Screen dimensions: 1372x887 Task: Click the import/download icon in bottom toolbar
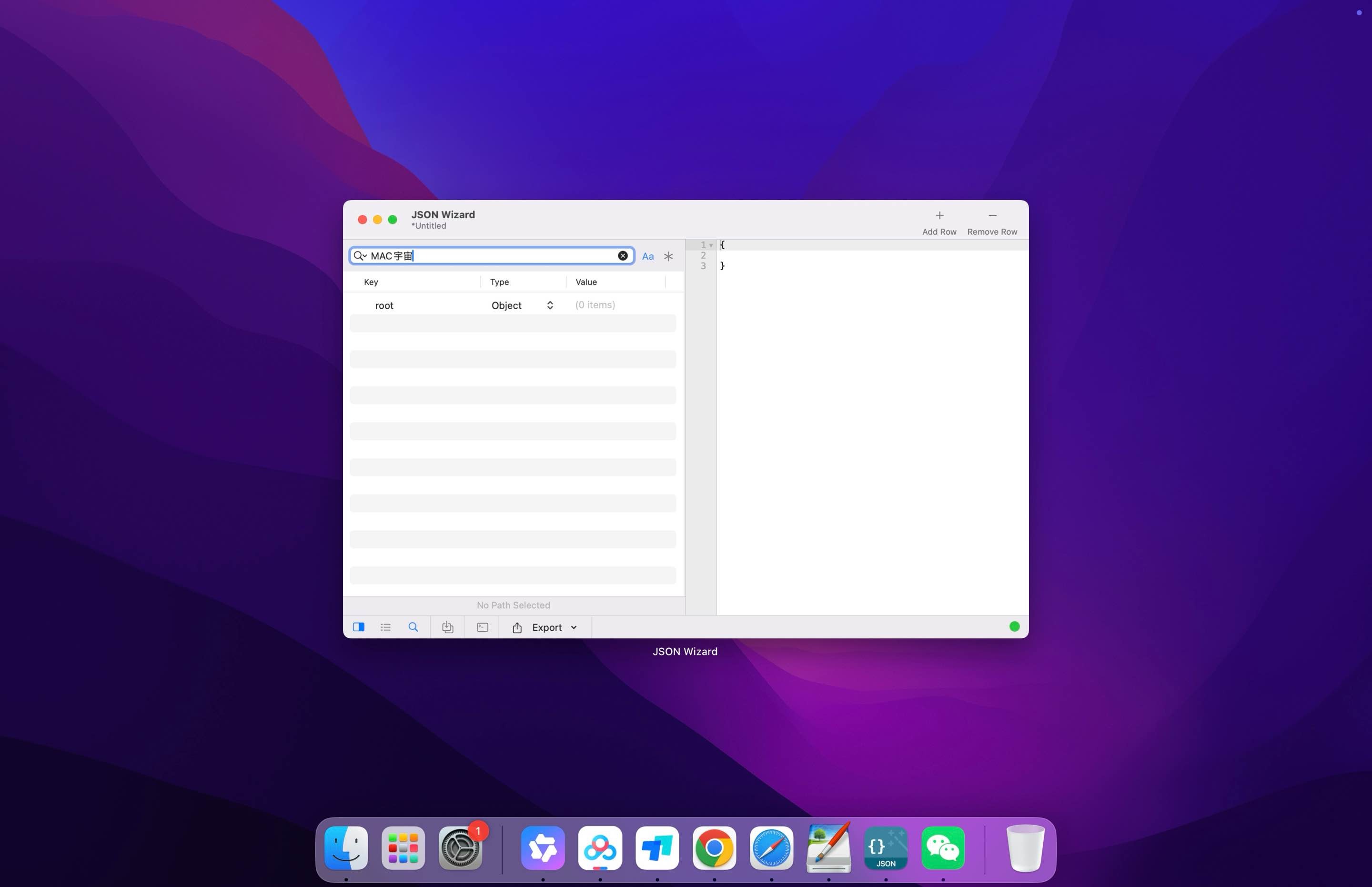(447, 626)
